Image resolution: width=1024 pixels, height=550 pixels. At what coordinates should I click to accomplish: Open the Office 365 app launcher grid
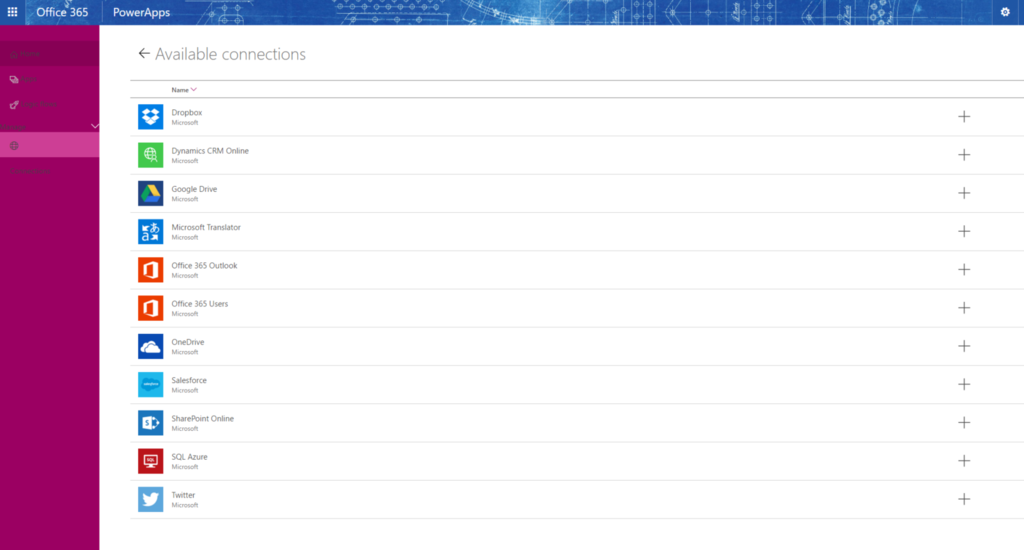click(x=12, y=12)
